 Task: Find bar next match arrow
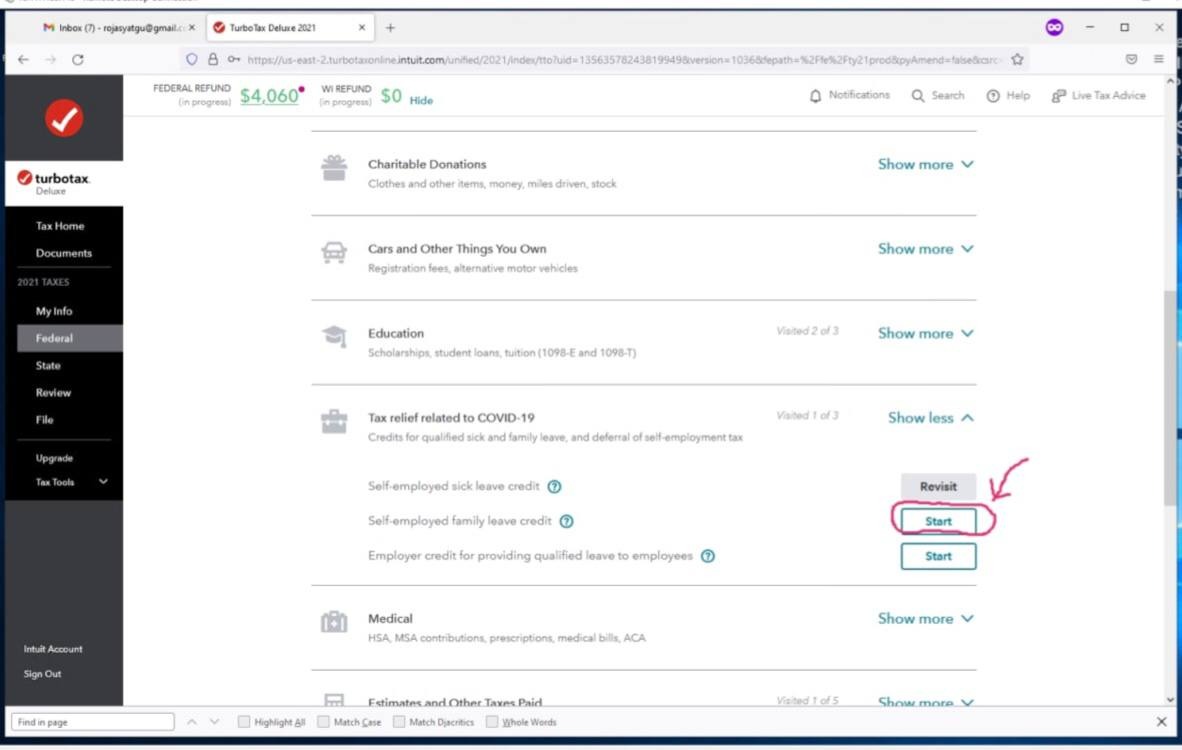(215, 722)
